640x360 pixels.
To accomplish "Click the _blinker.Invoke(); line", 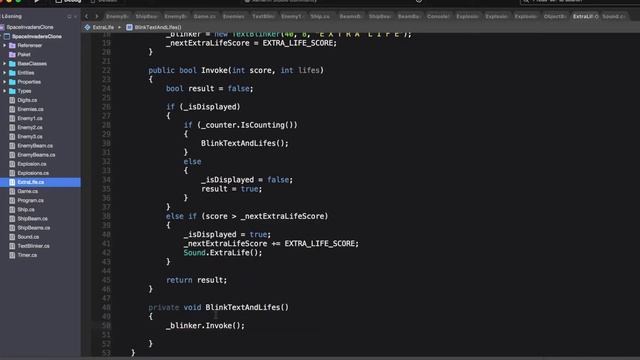I will (205, 326).
